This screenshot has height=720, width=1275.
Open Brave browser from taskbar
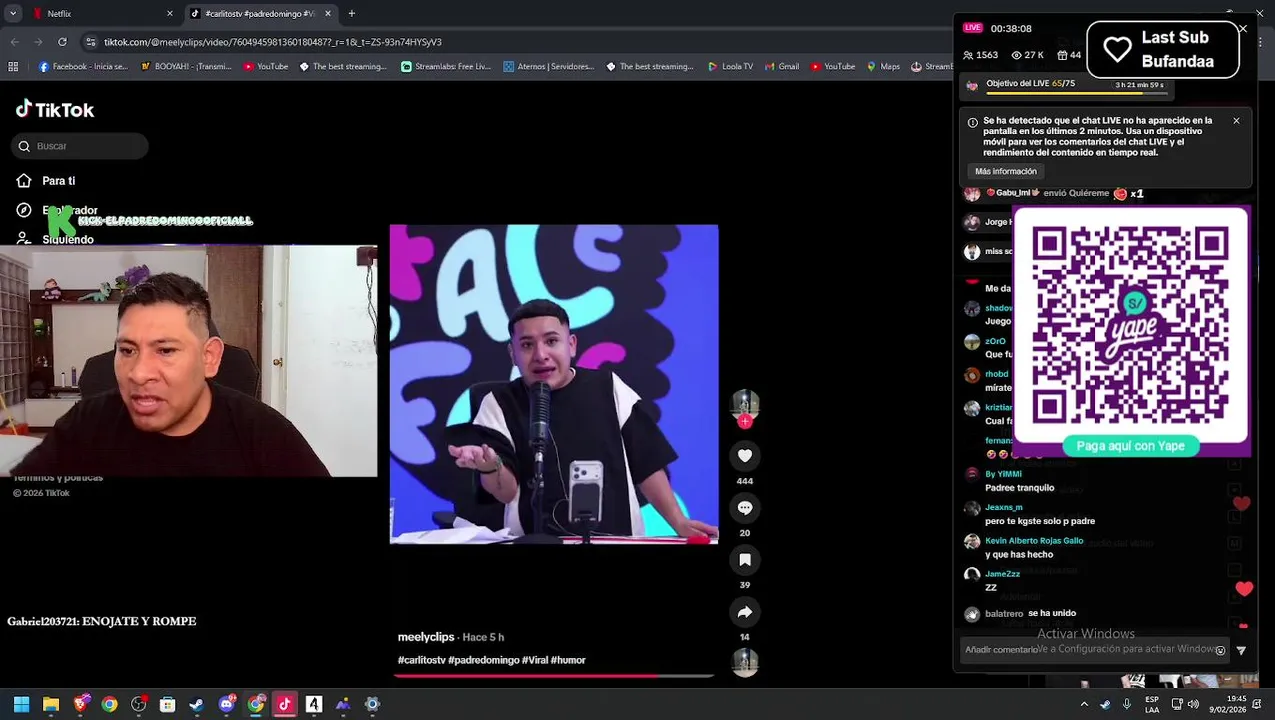tap(80, 704)
